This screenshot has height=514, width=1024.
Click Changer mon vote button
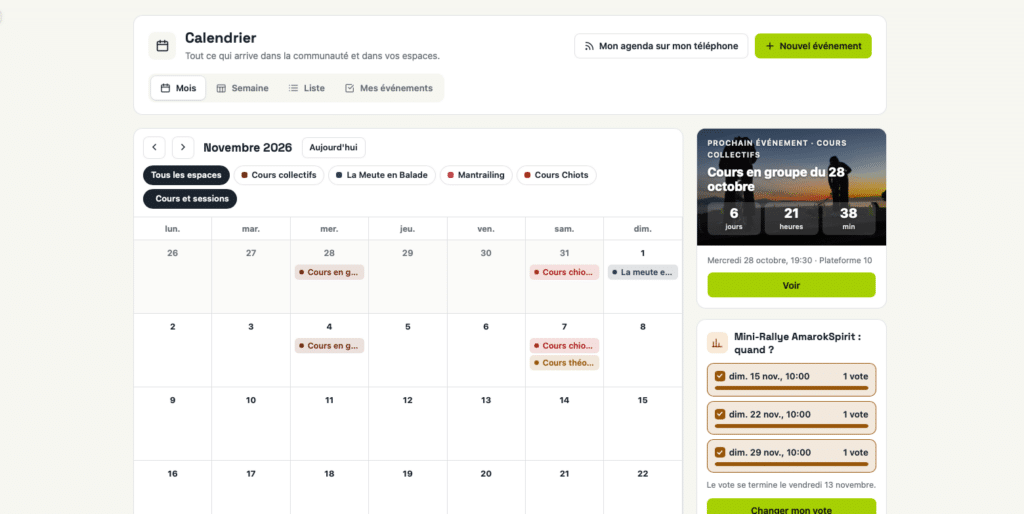coord(792,507)
